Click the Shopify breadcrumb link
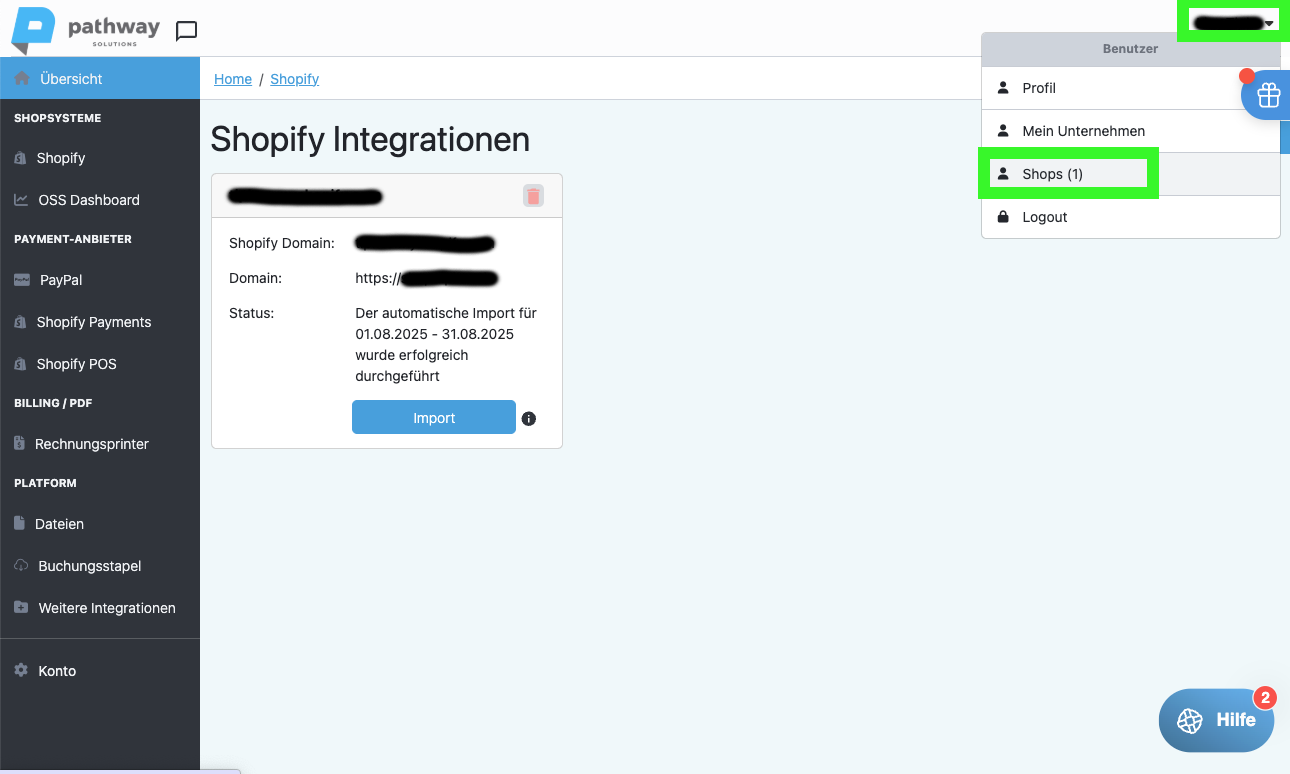The image size is (1290, 774). [294, 79]
